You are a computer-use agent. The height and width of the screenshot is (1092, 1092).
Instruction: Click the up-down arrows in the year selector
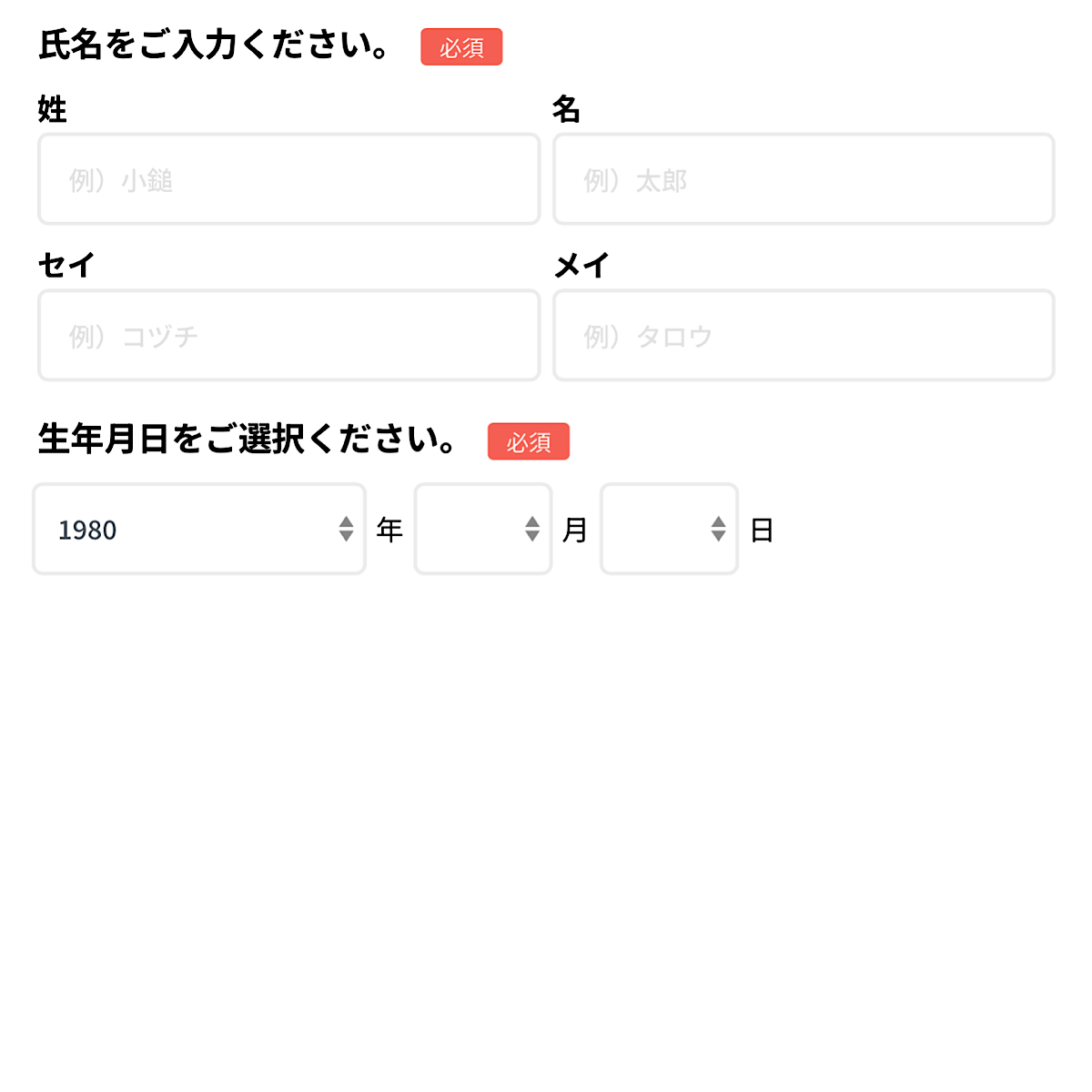346,529
